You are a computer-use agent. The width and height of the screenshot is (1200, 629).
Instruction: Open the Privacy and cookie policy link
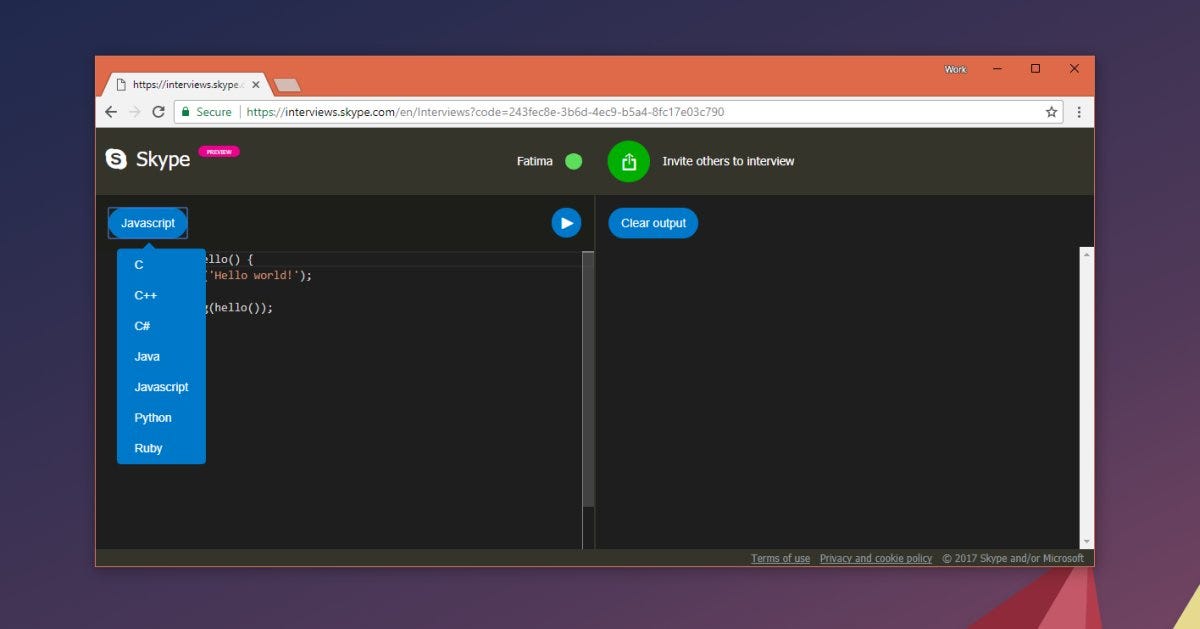pyautogui.click(x=875, y=558)
